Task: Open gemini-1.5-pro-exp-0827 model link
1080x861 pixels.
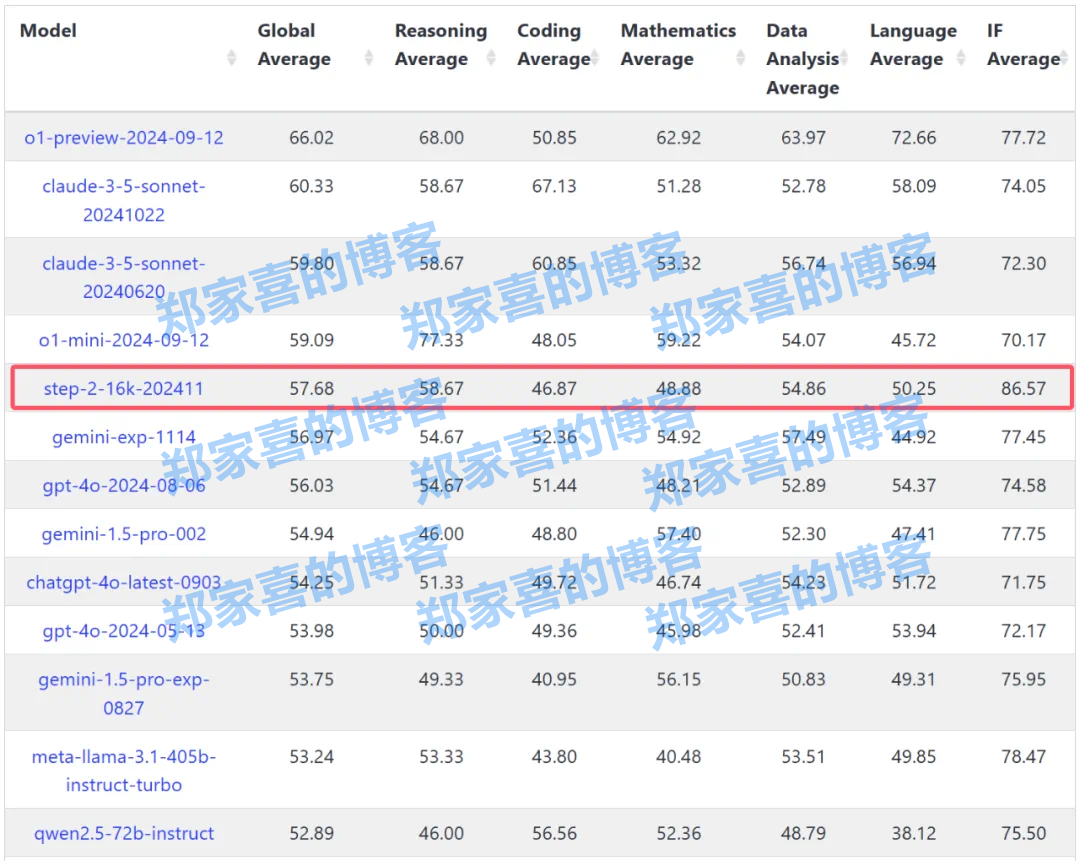Action: coord(124,693)
